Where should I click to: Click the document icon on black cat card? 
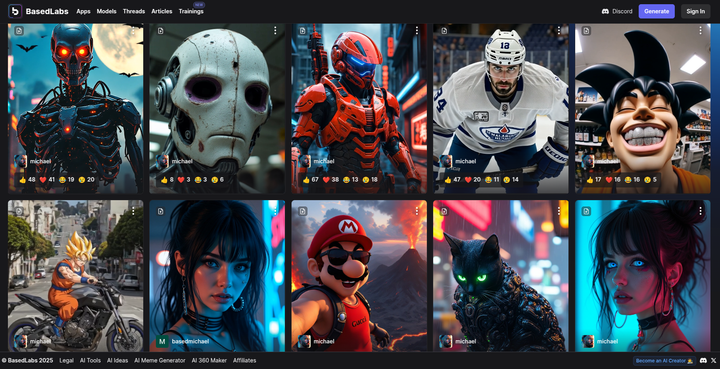coord(444,211)
